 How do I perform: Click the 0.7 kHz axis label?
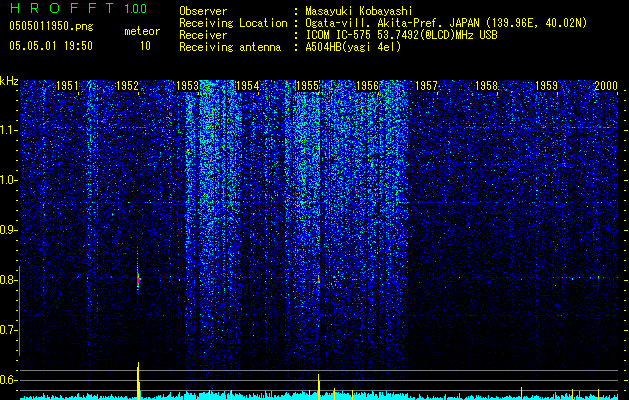[8, 330]
